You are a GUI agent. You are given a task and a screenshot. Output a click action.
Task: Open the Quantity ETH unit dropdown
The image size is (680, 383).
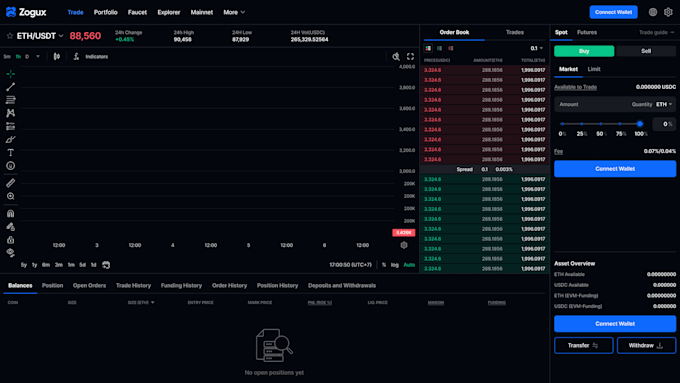664,104
